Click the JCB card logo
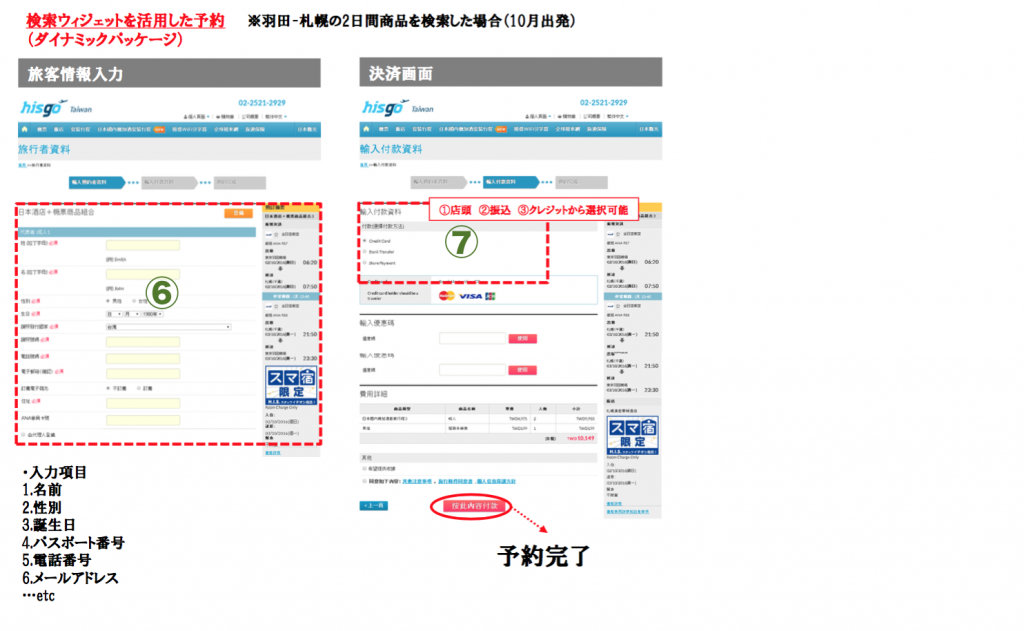1024x631 pixels. [489, 296]
